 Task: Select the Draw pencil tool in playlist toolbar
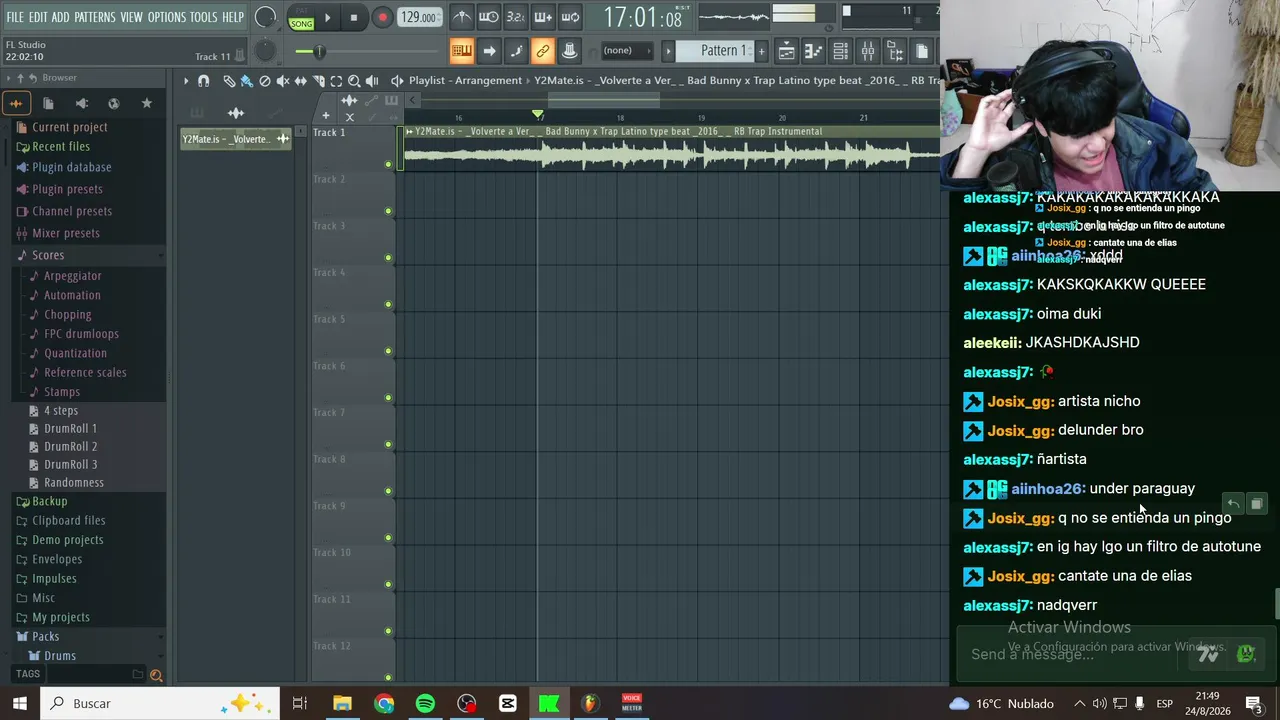[229, 81]
